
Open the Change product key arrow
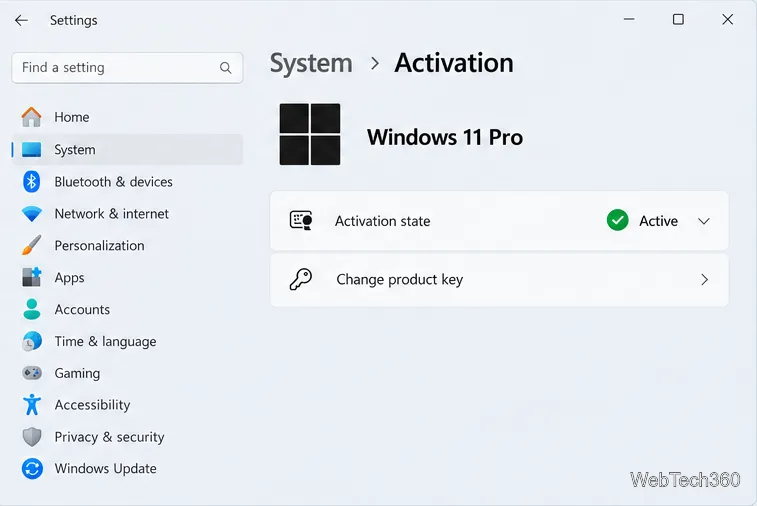[704, 280]
